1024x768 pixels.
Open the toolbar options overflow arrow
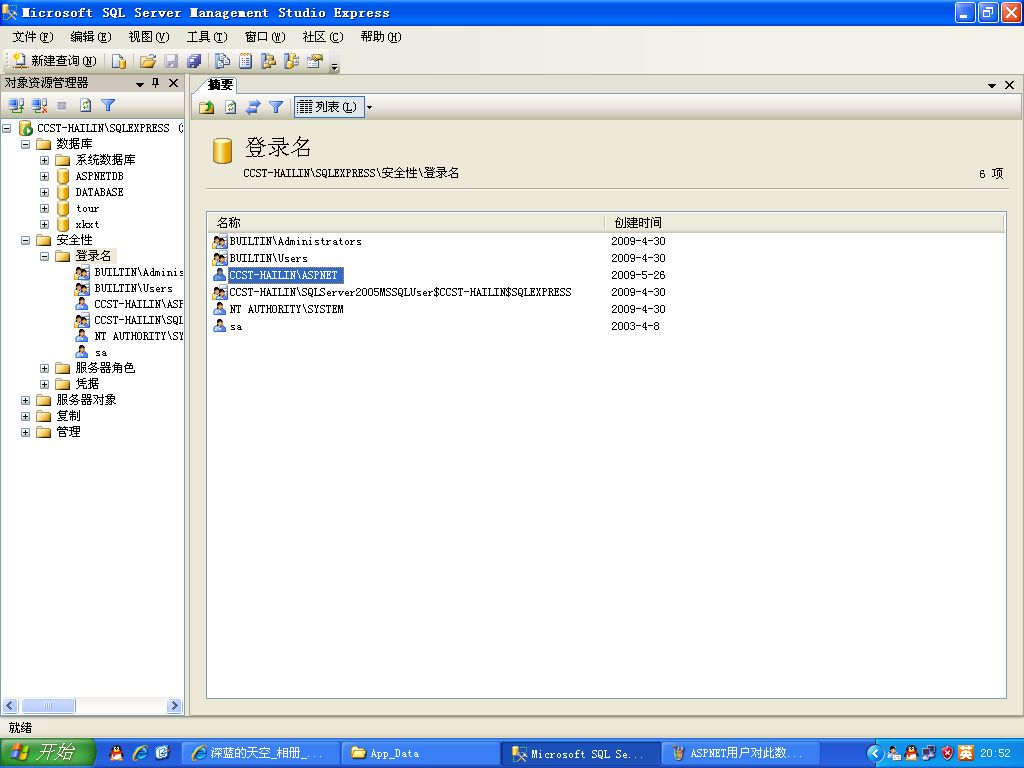[x=334, y=65]
